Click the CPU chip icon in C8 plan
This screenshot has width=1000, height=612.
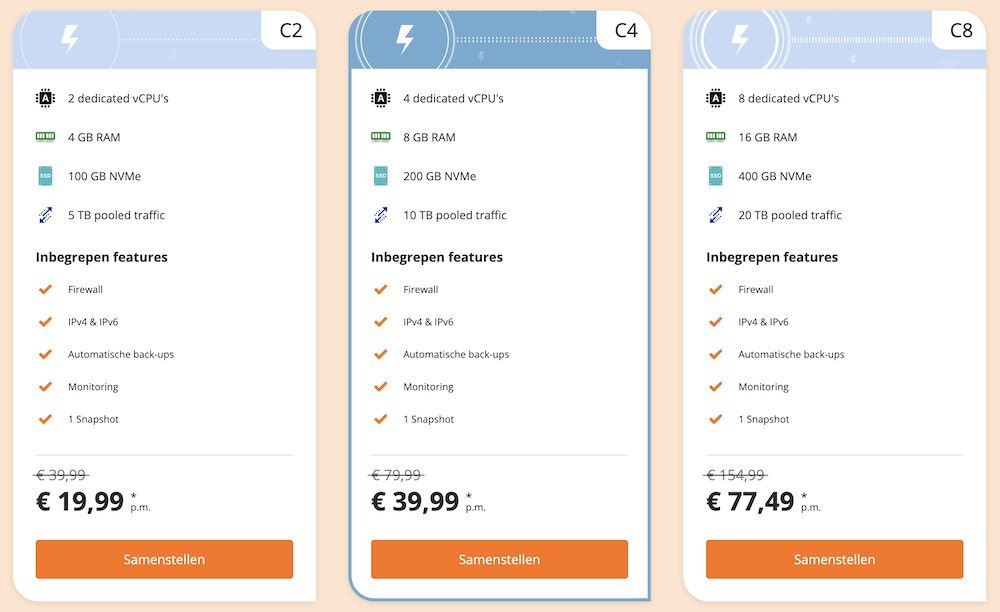(715, 98)
